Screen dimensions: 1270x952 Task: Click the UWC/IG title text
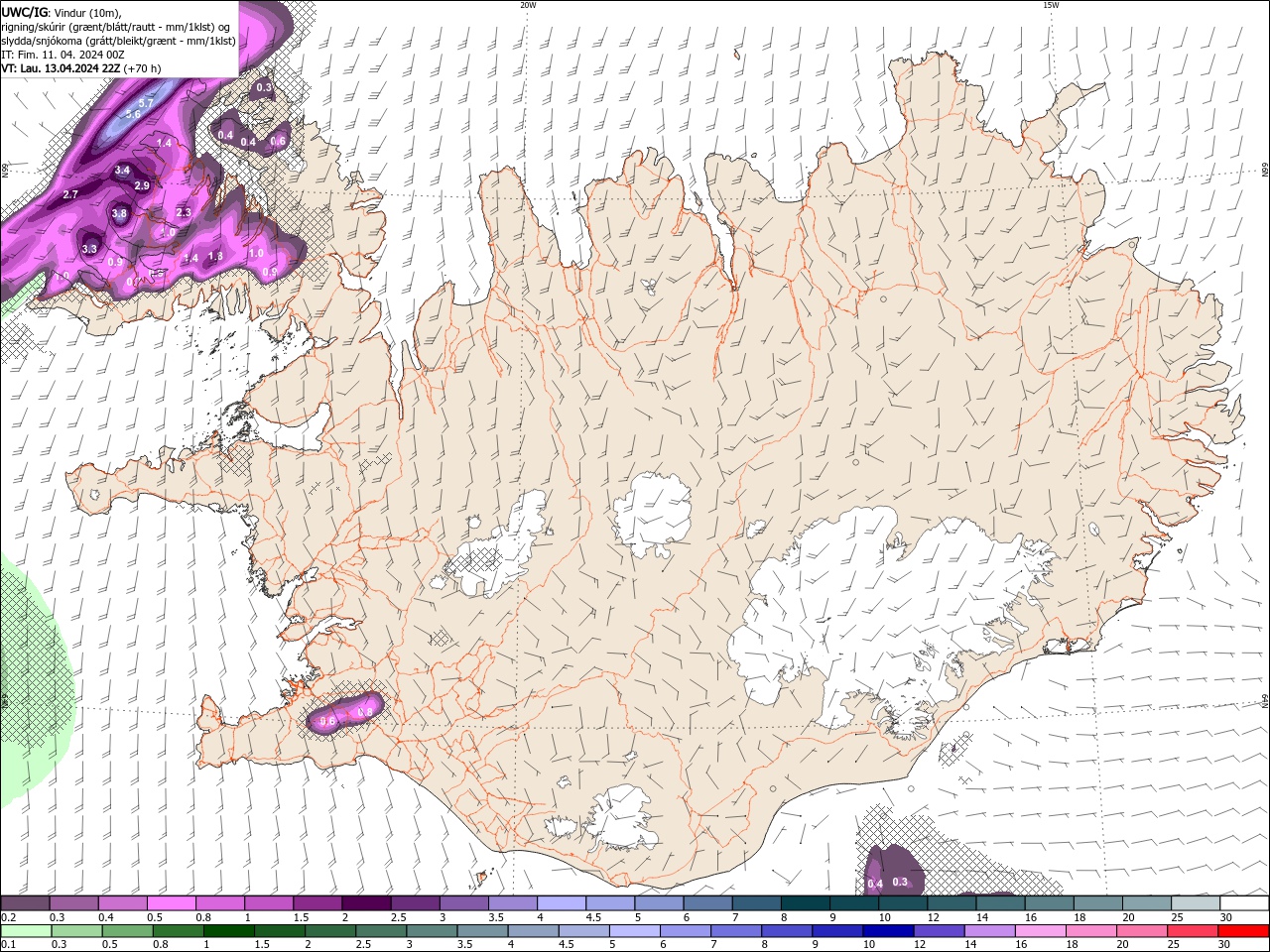[25, 12]
